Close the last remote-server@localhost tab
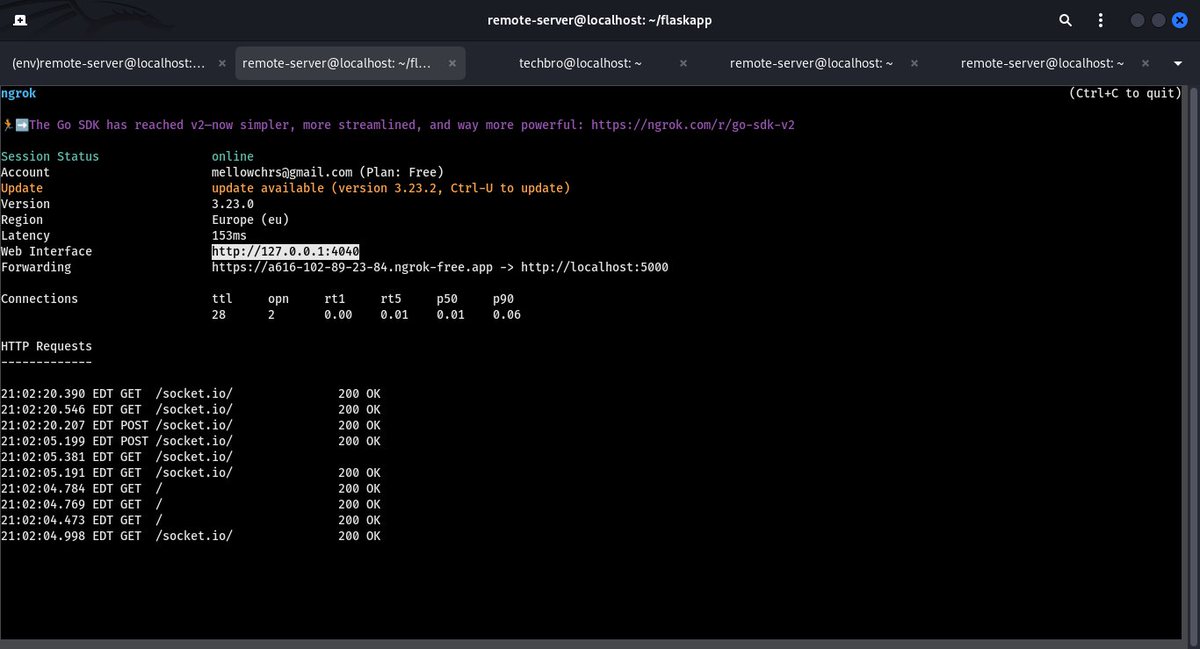The image size is (1200, 649). 1144,63
